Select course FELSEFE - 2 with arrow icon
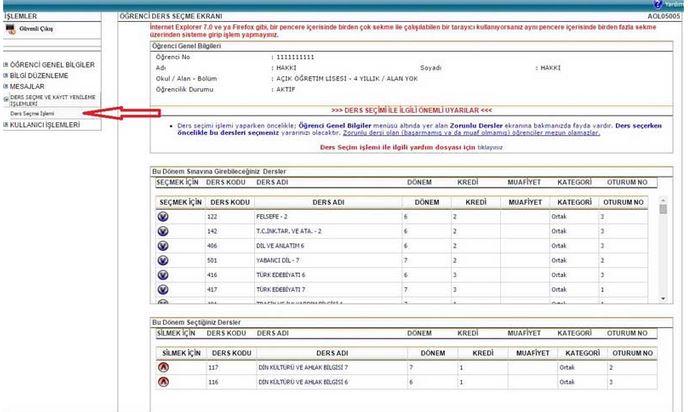The height and width of the screenshot is (412, 688). pos(163,216)
